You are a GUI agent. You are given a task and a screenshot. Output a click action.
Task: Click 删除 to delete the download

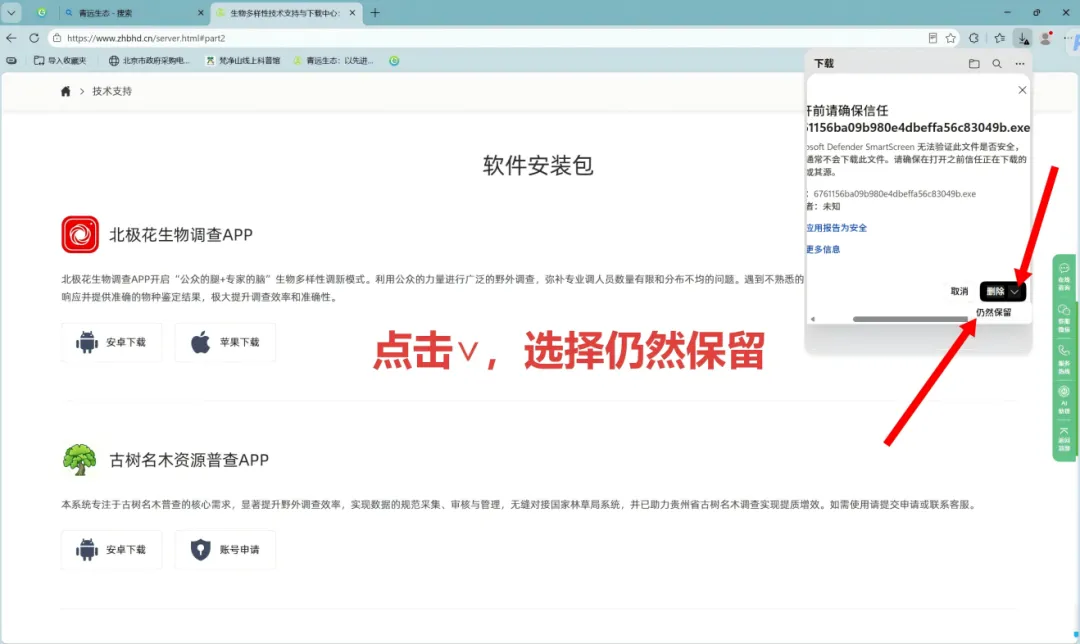point(995,291)
